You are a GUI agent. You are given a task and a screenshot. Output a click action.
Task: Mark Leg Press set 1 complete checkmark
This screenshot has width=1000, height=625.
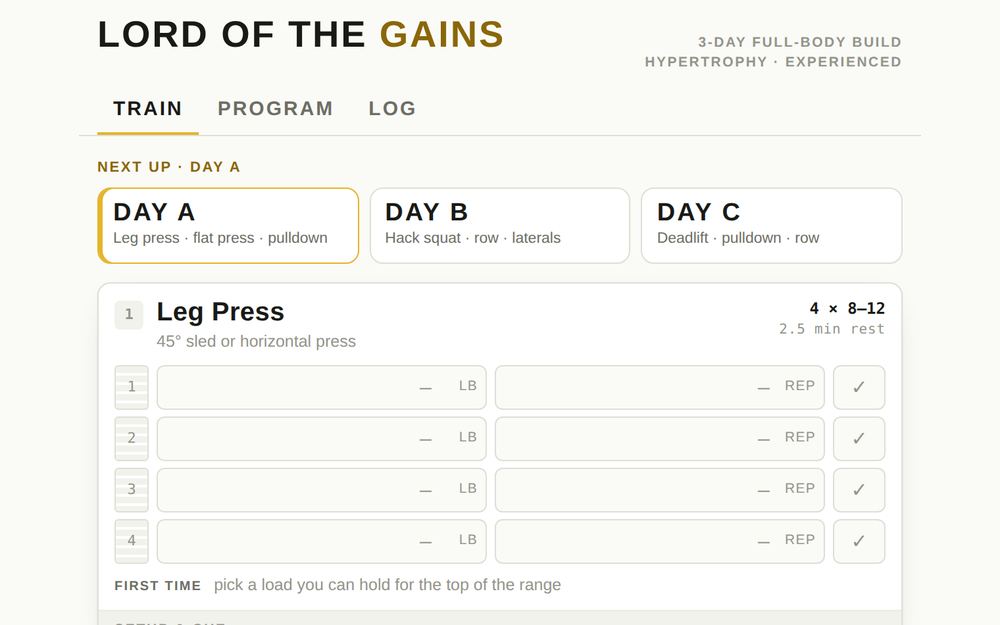[858, 387]
